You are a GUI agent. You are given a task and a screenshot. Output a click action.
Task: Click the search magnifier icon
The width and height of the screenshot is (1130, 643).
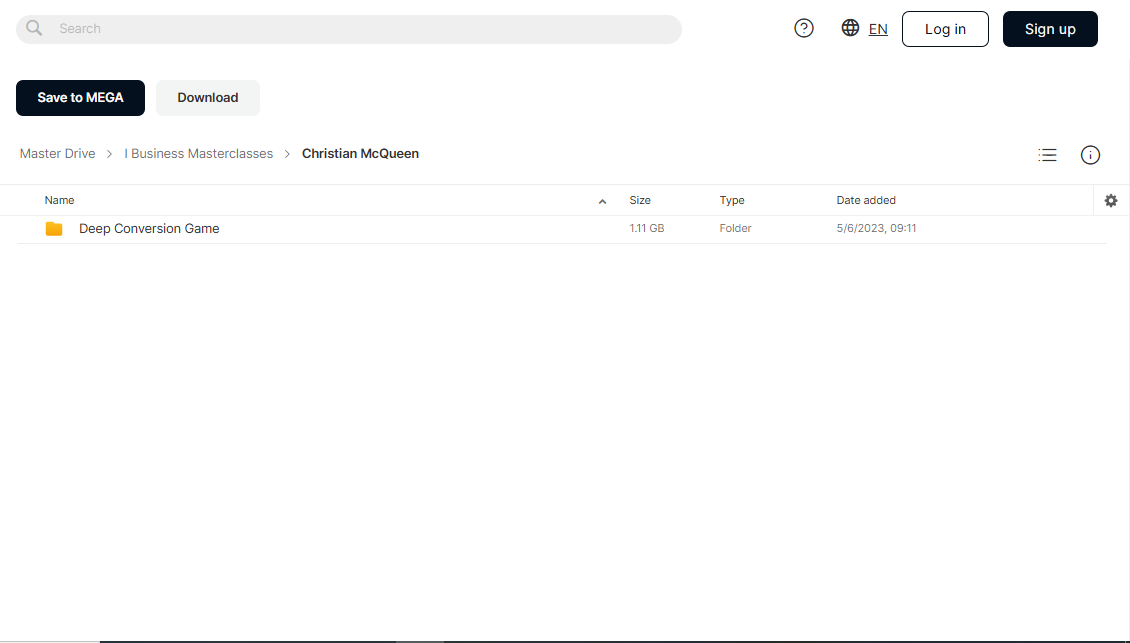(x=34, y=28)
